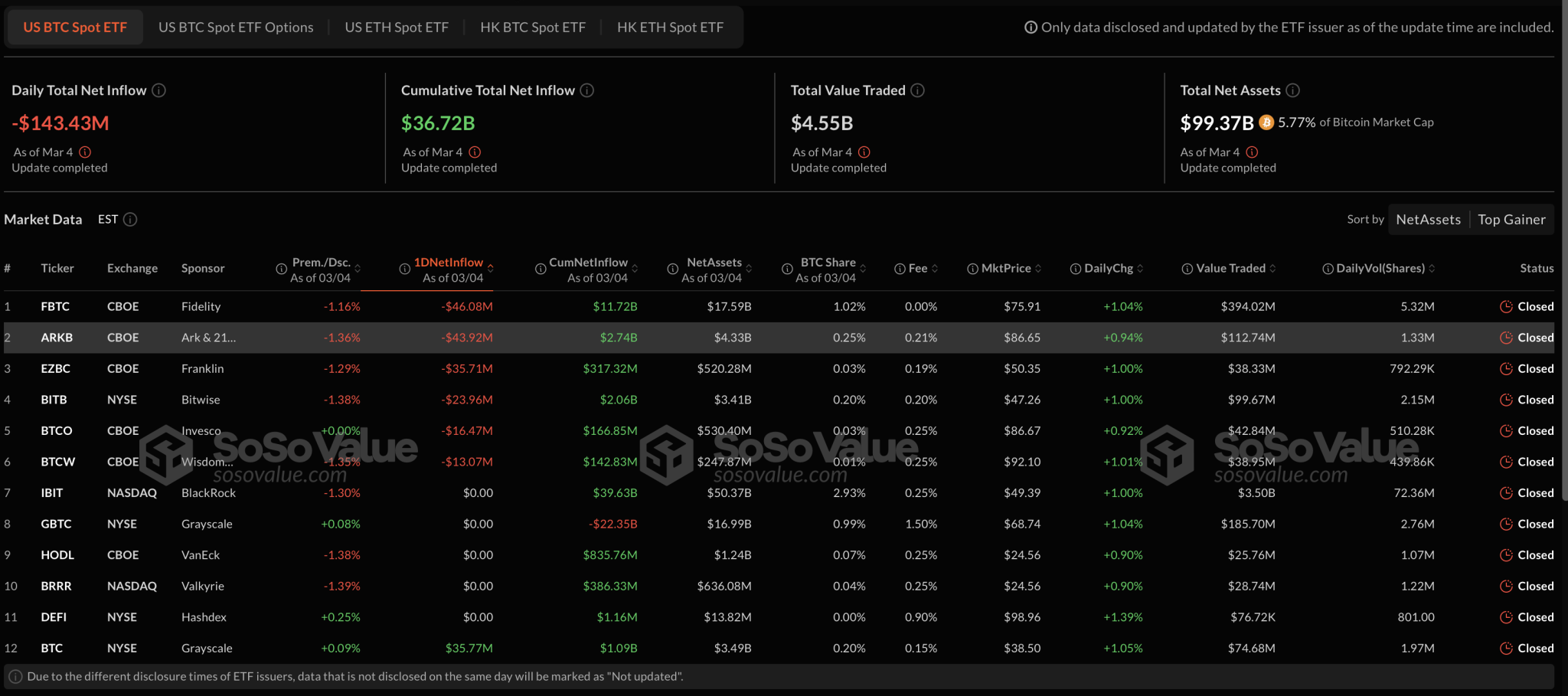The height and width of the screenshot is (696, 1568).
Task: Click info icon next to Cumulative Total Net Inflow
Action: coord(587,90)
